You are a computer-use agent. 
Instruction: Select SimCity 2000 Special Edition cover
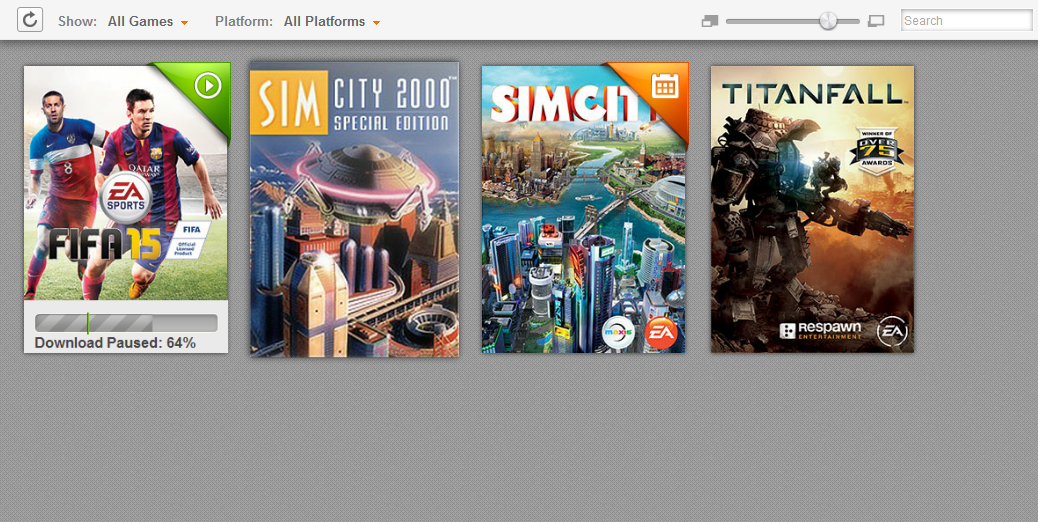coord(354,210)
